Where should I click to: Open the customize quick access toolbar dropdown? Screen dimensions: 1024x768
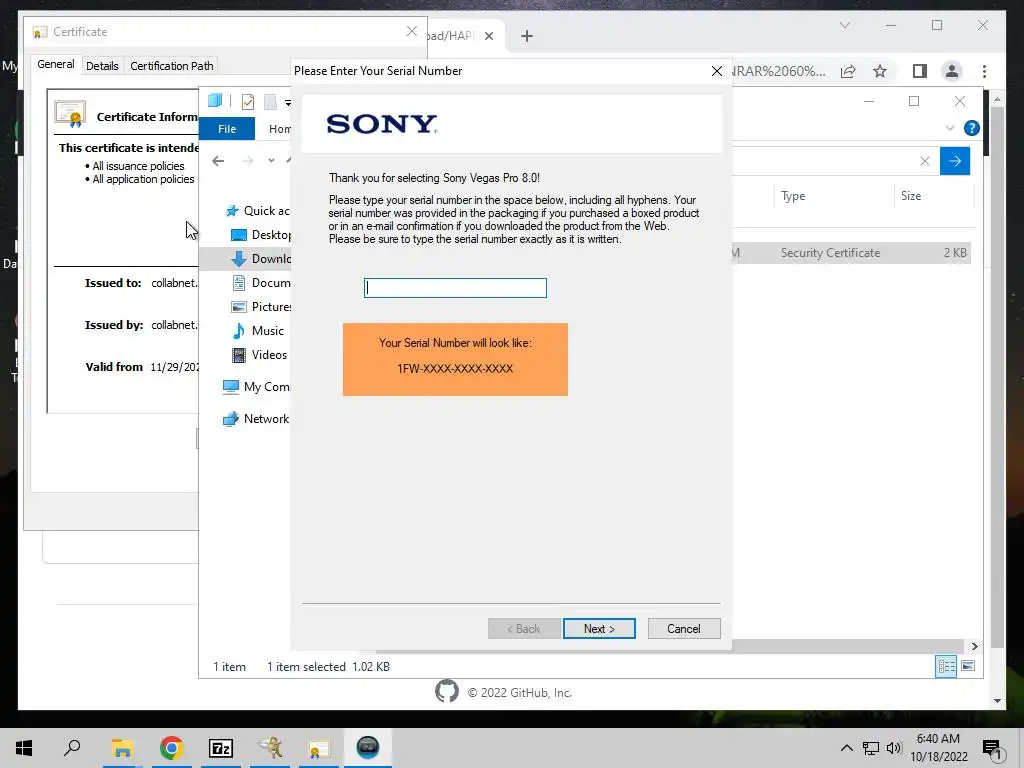click(x=287, y=103)
